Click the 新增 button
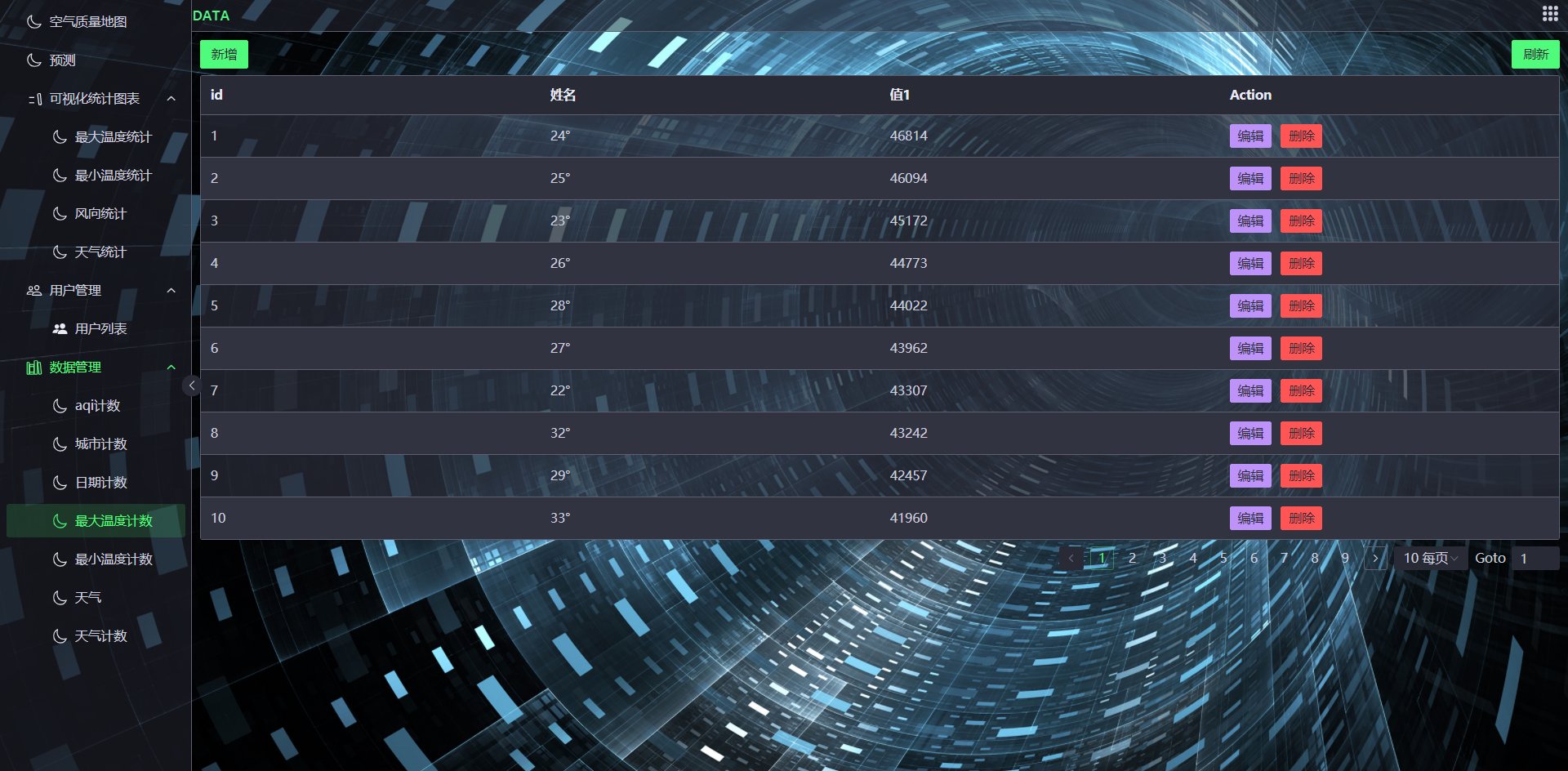1568x771 pixels. (x=224, y=54)
